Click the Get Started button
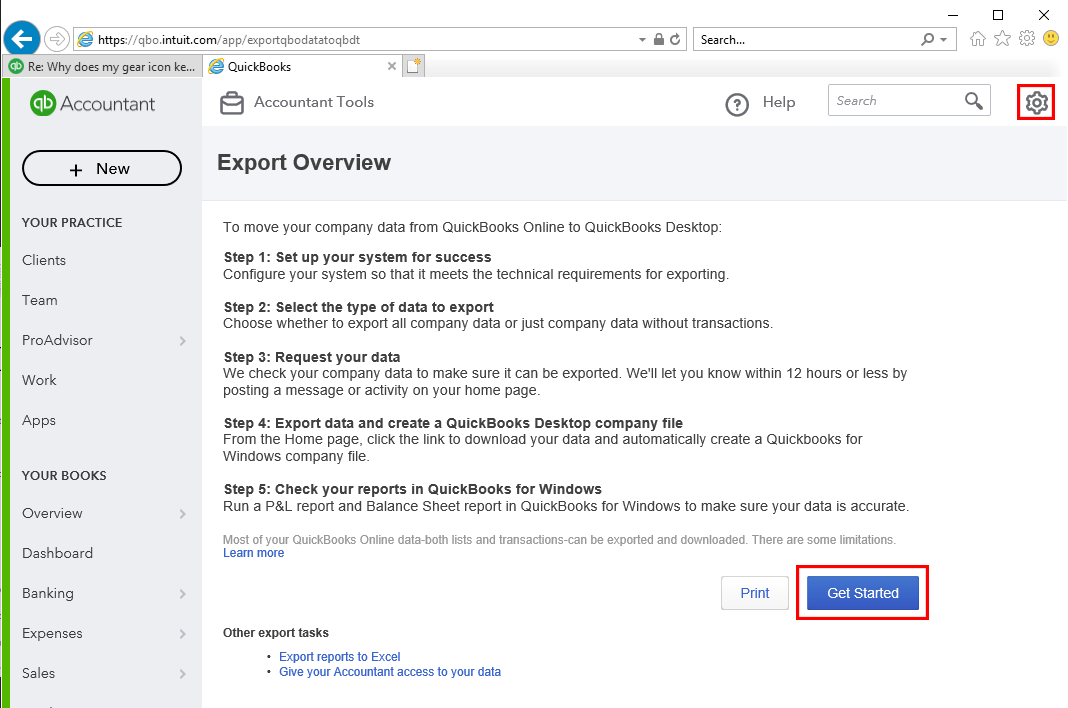The image size is (1068, 708). click(861, 592)
